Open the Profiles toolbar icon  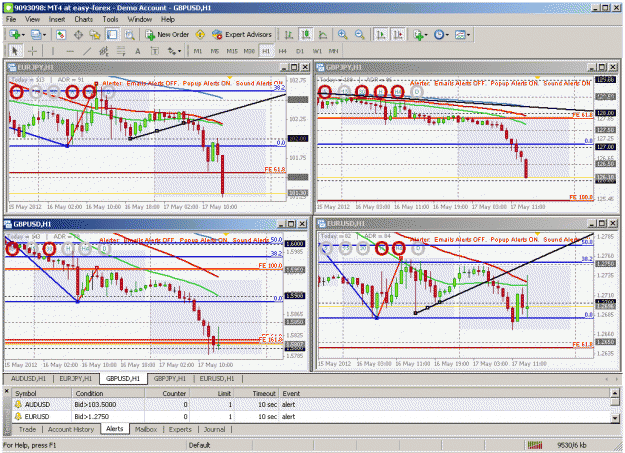(x=36, y=35)
